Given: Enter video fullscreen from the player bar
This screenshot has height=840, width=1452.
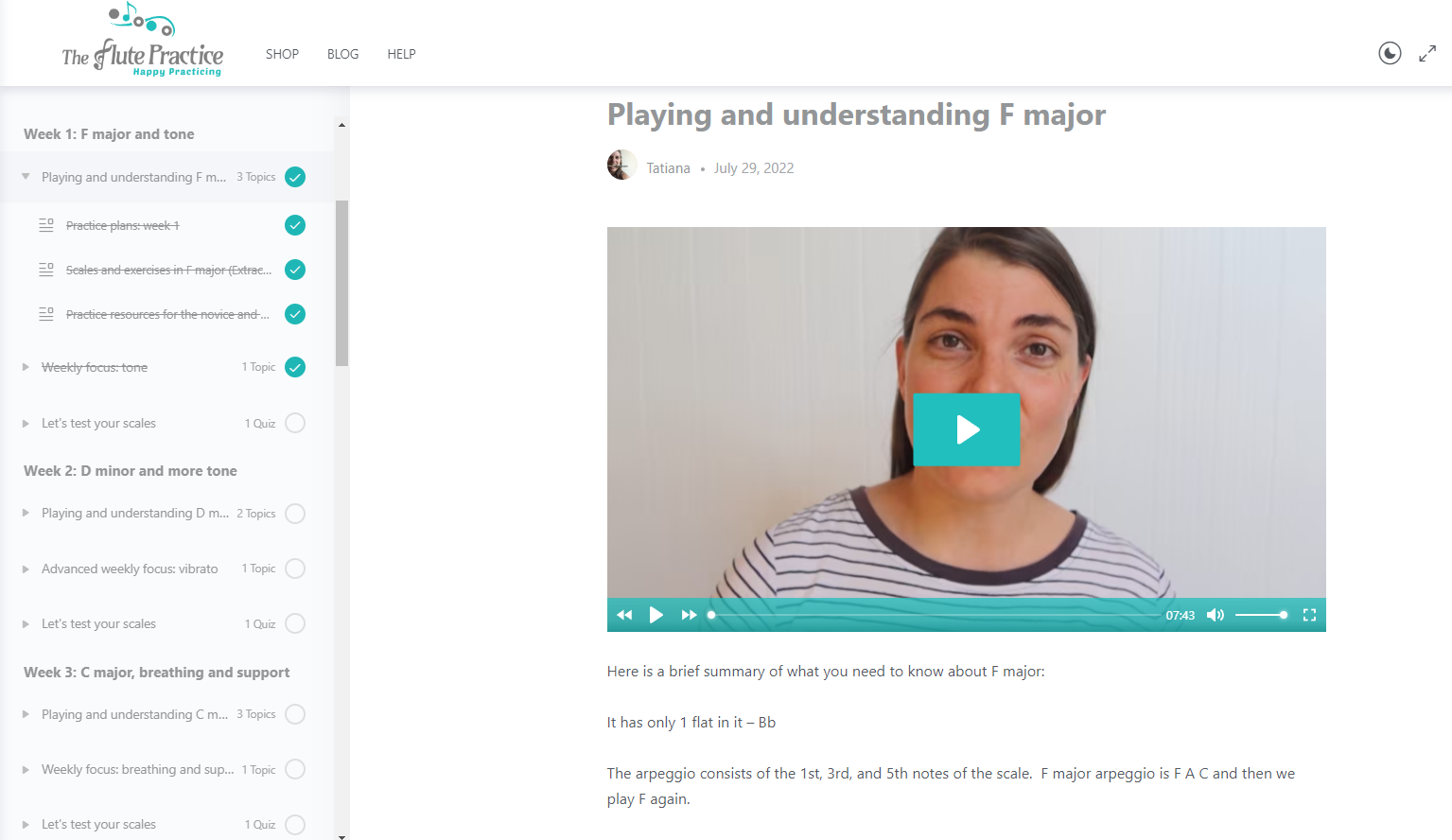Looking at the screenshot, I should [1309, 615].
